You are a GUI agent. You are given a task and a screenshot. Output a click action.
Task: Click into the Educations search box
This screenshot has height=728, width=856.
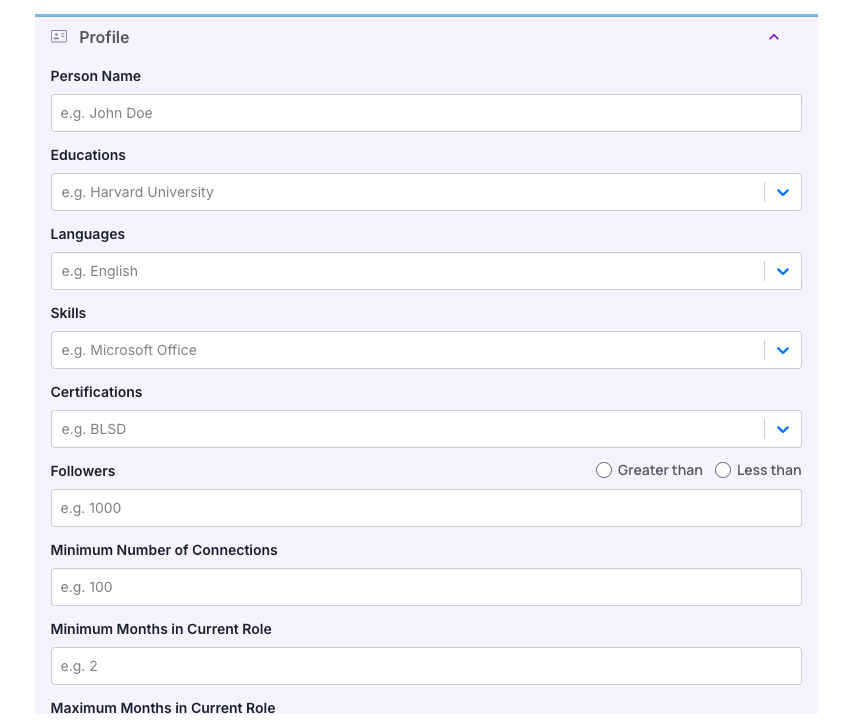(406, 192)
